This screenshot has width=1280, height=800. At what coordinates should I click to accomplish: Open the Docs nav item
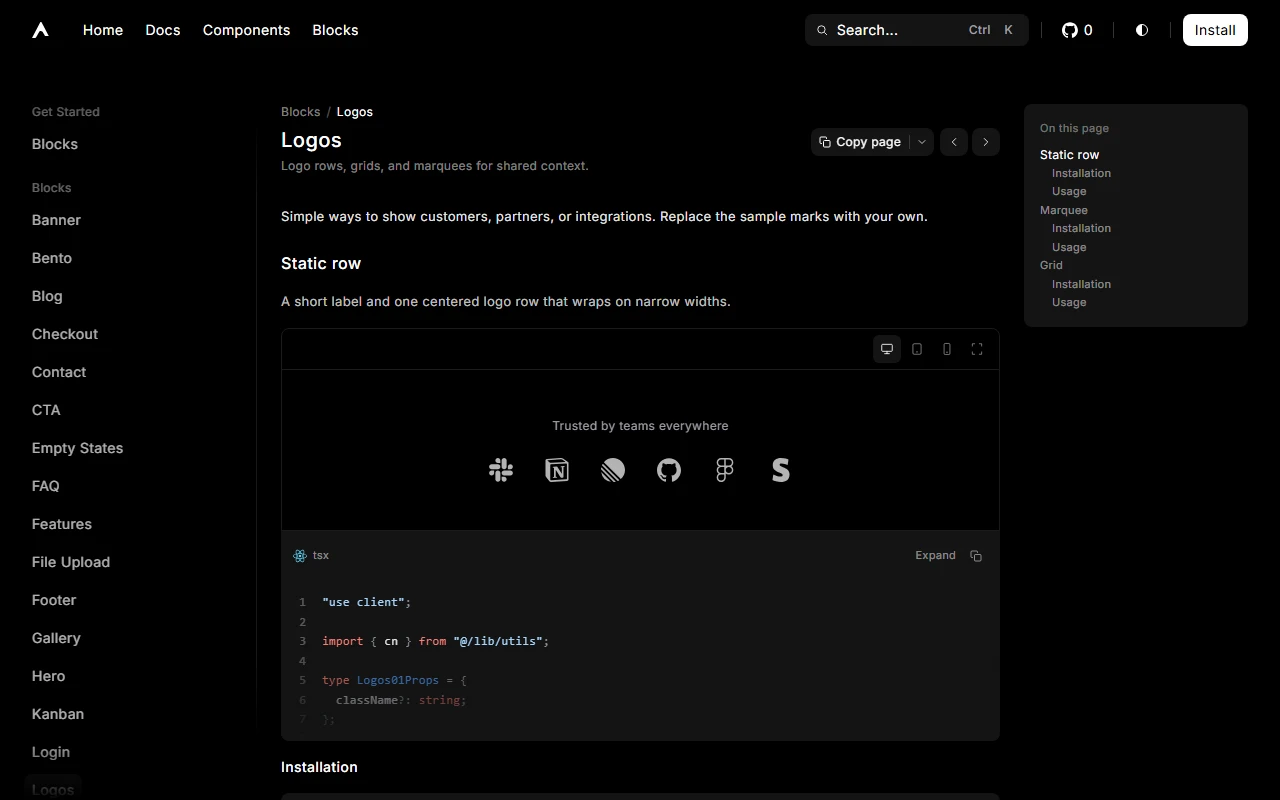click(163, 30)
